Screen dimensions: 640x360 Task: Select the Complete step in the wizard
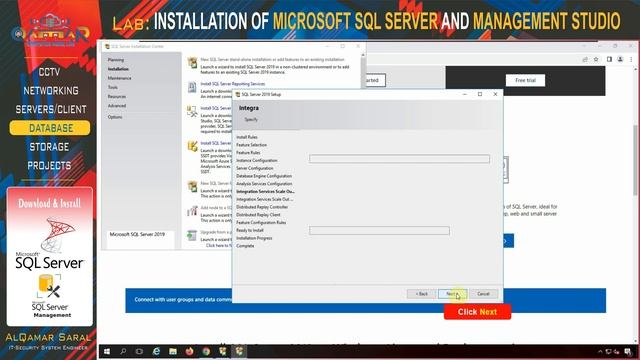(245, 246)
